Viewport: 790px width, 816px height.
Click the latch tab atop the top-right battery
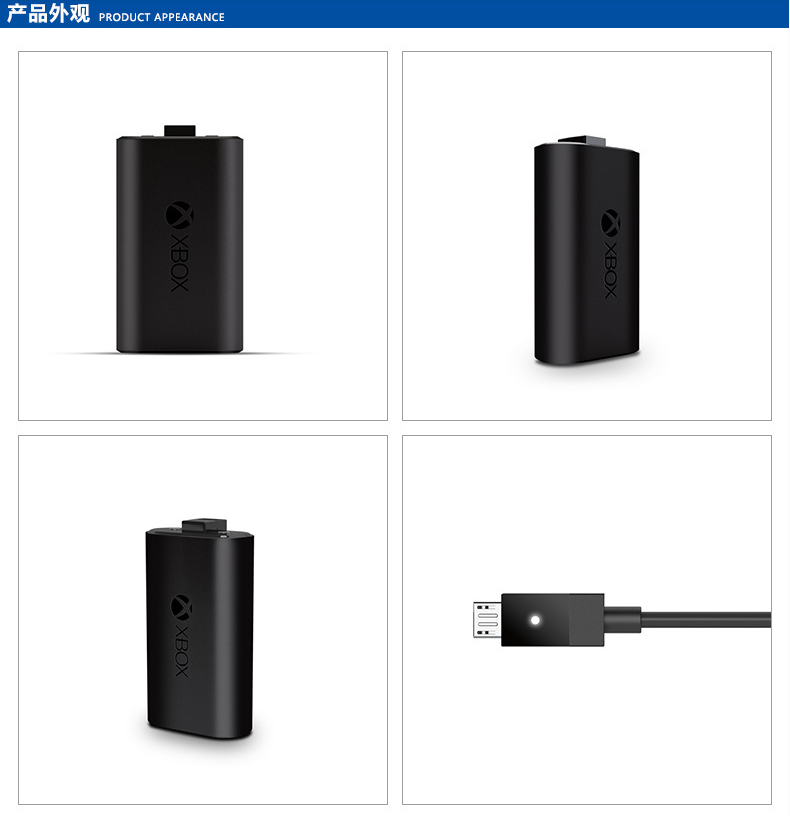point(582,141)
